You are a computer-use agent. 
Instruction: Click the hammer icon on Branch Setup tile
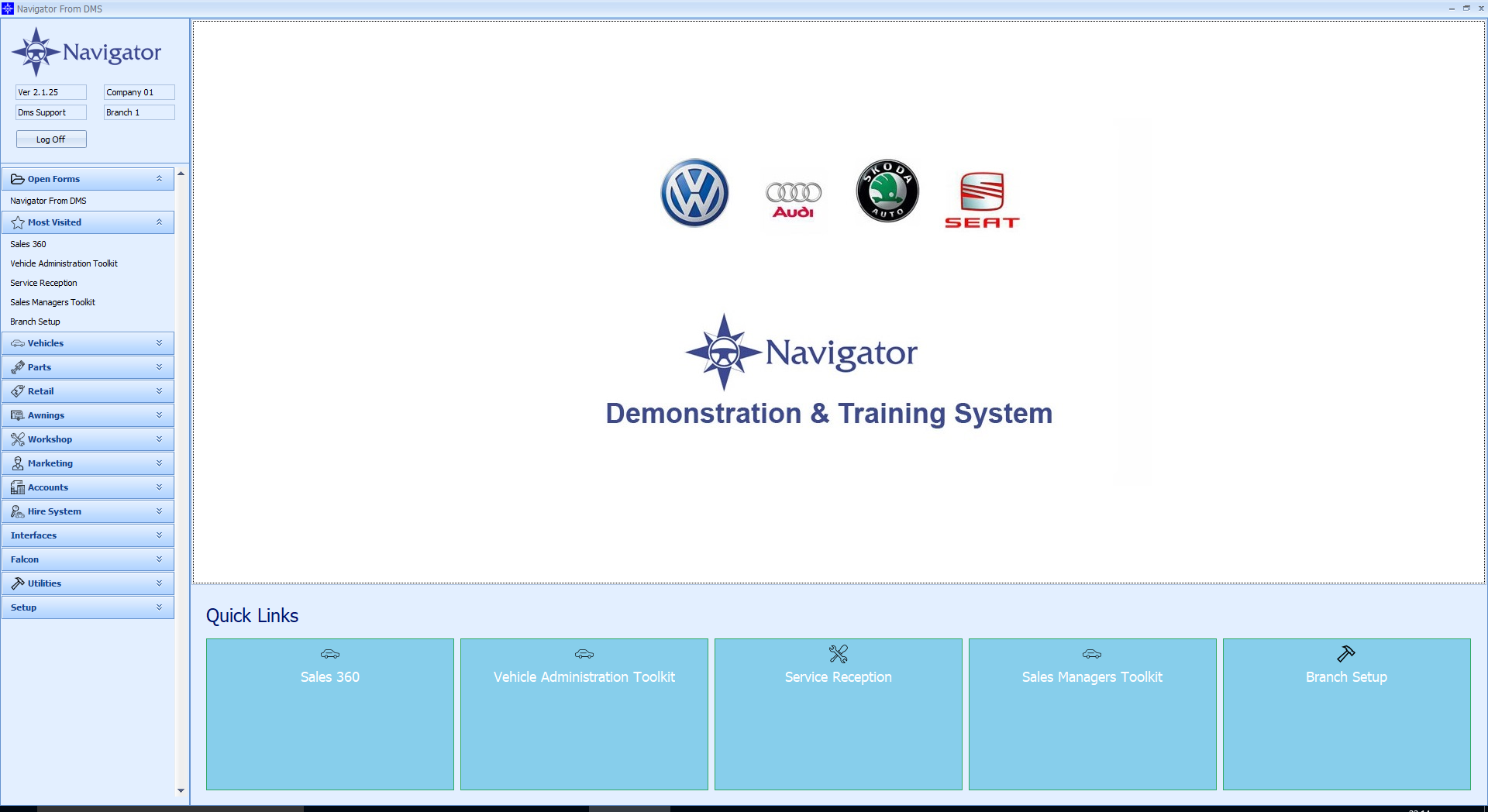pos(1346,654)
